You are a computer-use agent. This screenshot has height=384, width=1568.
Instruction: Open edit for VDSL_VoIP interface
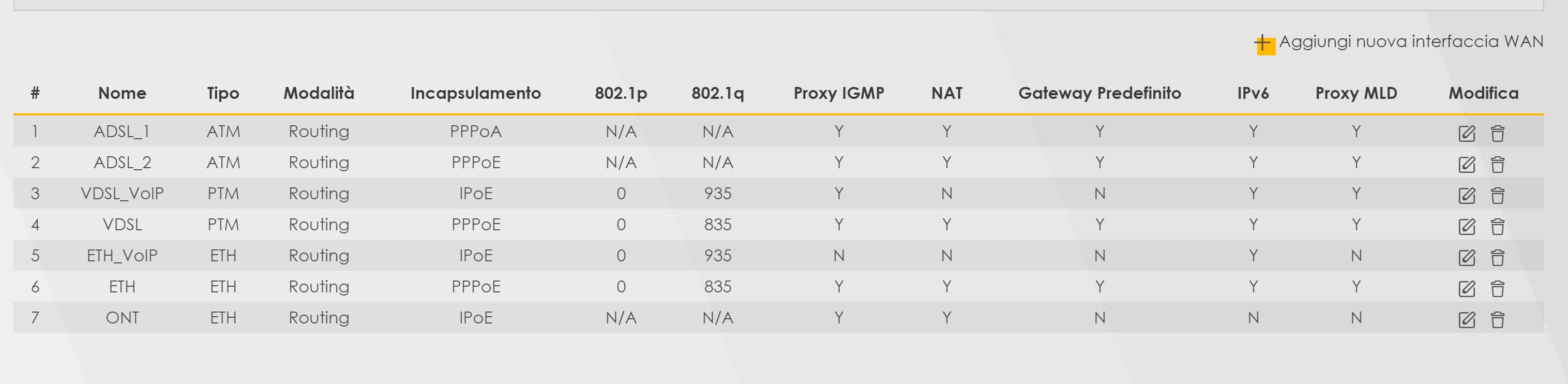coord(1466,196)
